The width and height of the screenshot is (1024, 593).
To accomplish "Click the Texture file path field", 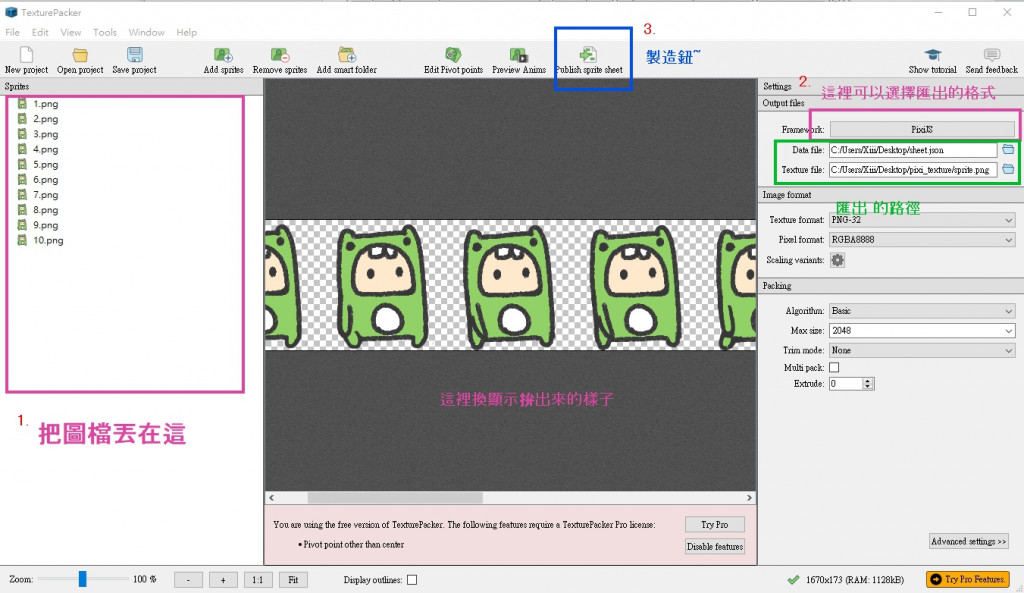I will click(913, 169).
